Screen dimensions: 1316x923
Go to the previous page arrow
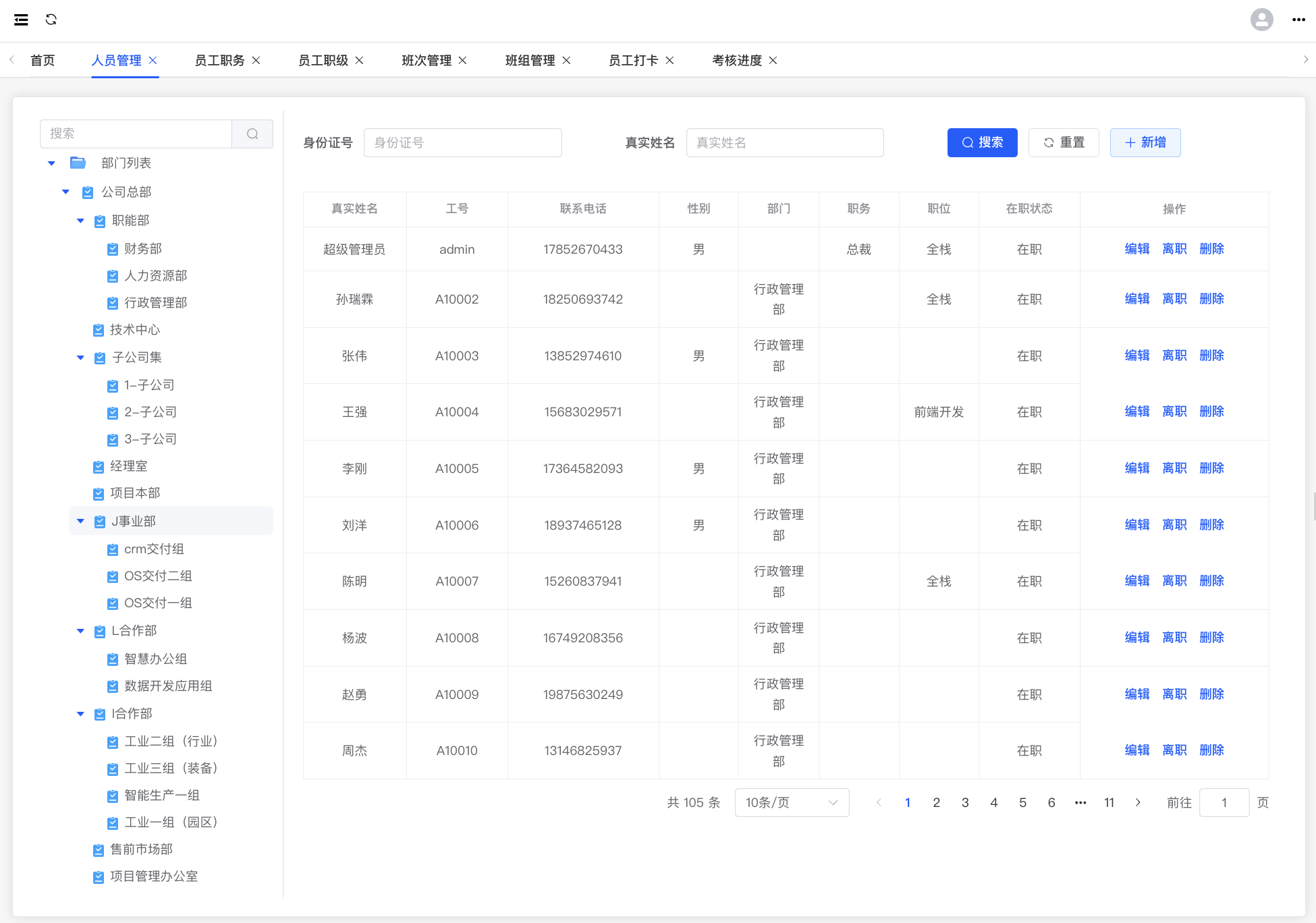(x=879, y=802)
